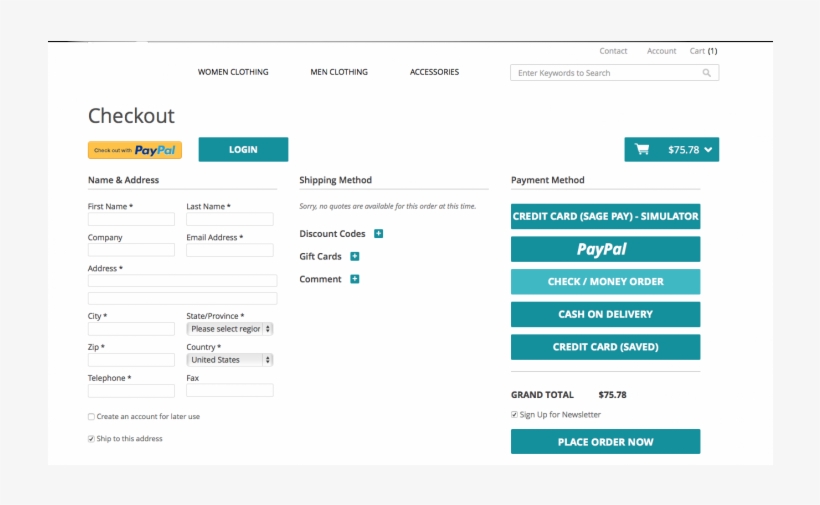The height and width of the screenshot is (505, 820).
Task: Click the "Sorry, no quotes are available" message
Action: (388, 206)
